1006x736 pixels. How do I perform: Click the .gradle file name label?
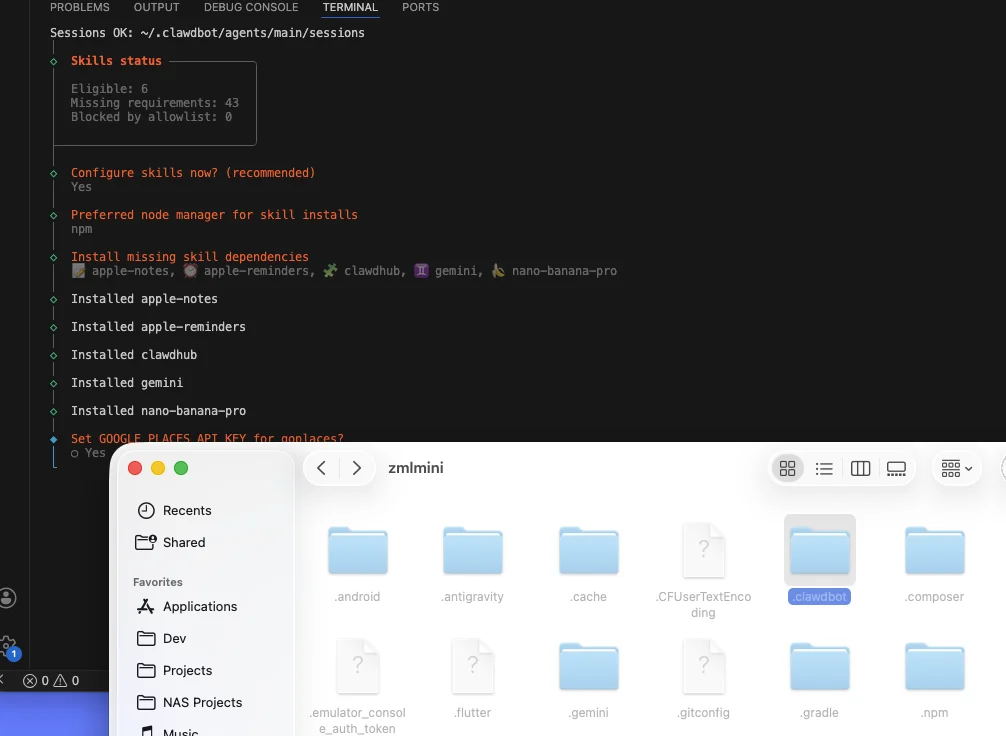coord(819,713)
